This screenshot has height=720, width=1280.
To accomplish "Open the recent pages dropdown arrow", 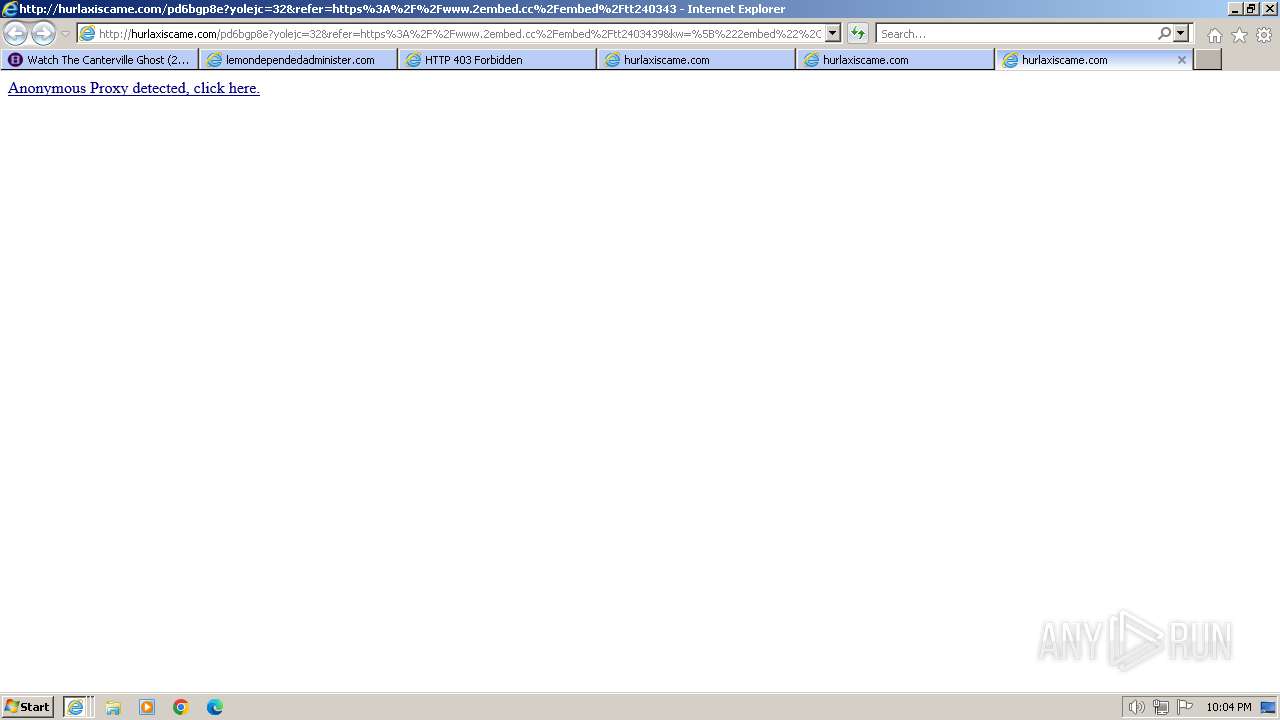I will pyautogui.click(x=65, y=34).
